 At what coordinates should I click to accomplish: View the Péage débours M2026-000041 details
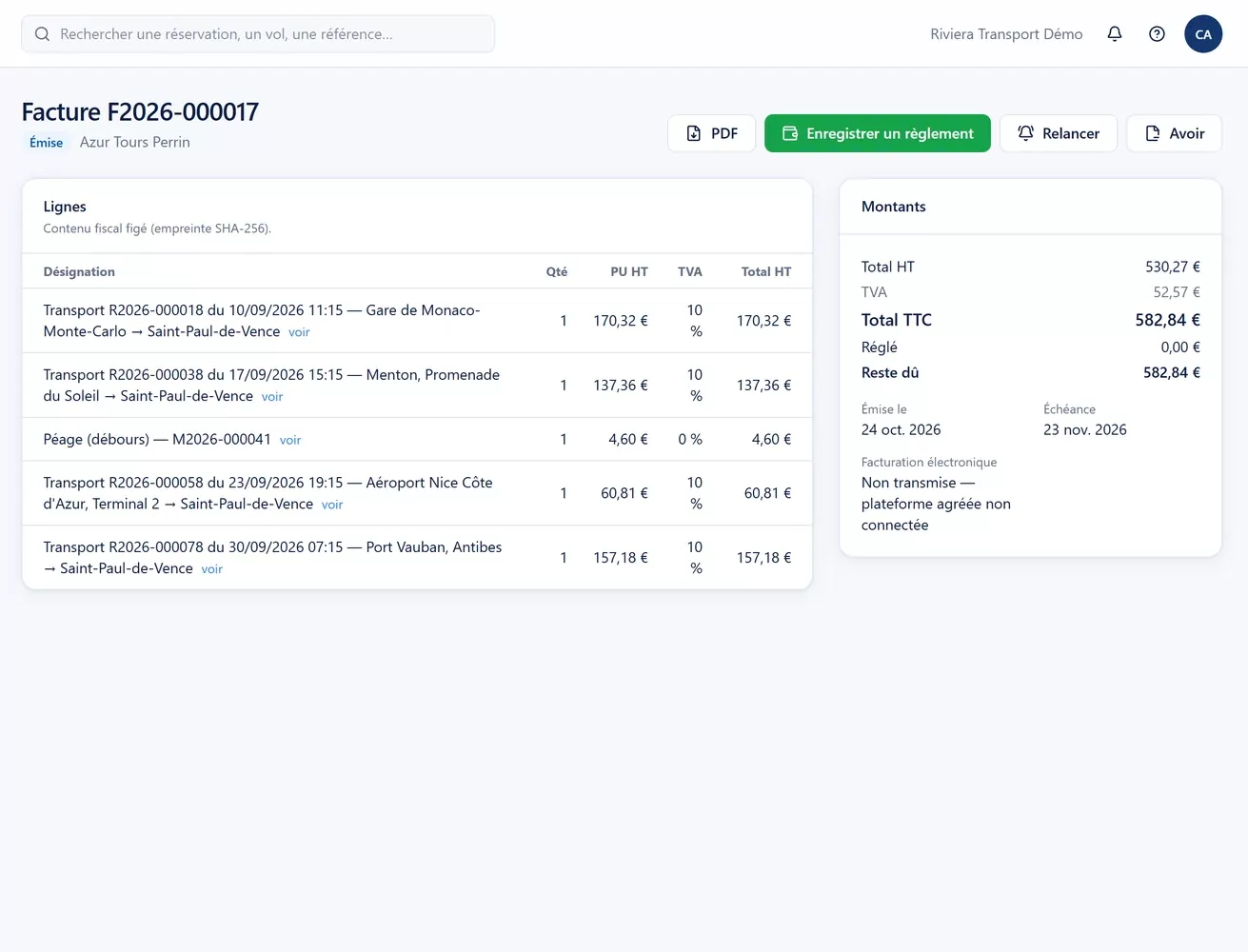click(x=290, y=440)
